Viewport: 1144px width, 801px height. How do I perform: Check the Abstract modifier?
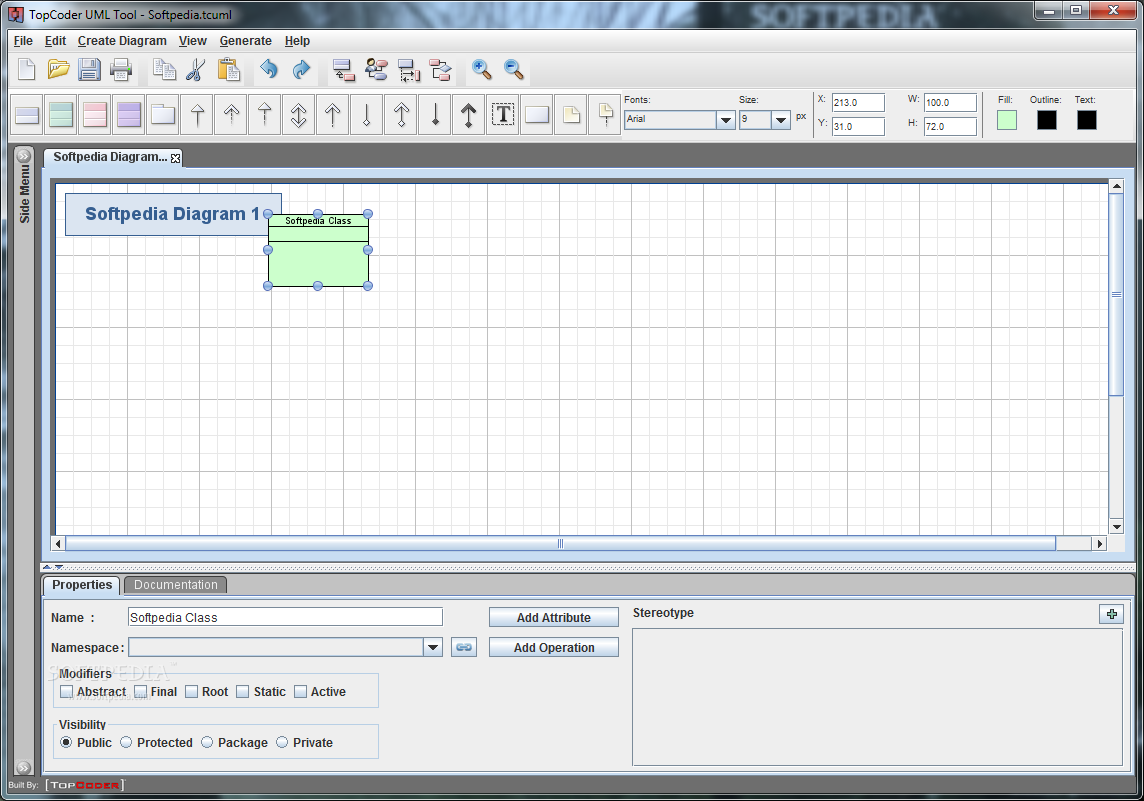(x=67, y=692)
